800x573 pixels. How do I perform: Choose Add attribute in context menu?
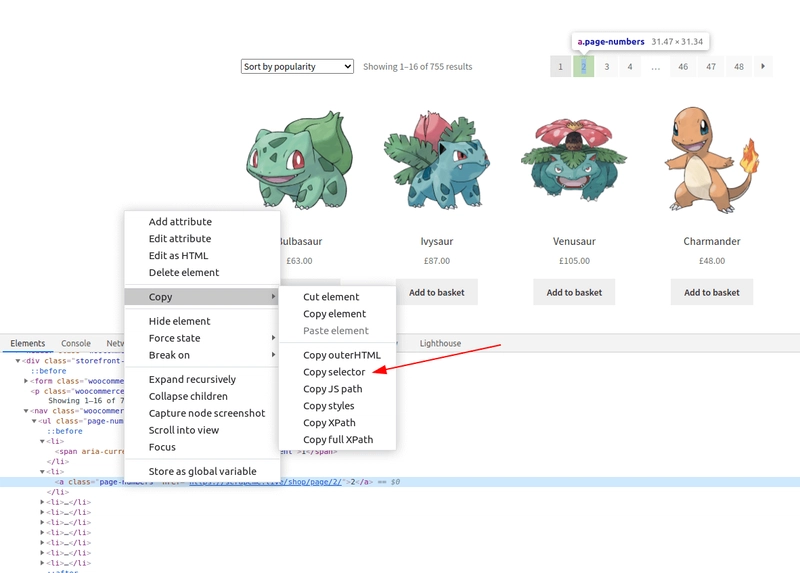(x=202, y=222)
